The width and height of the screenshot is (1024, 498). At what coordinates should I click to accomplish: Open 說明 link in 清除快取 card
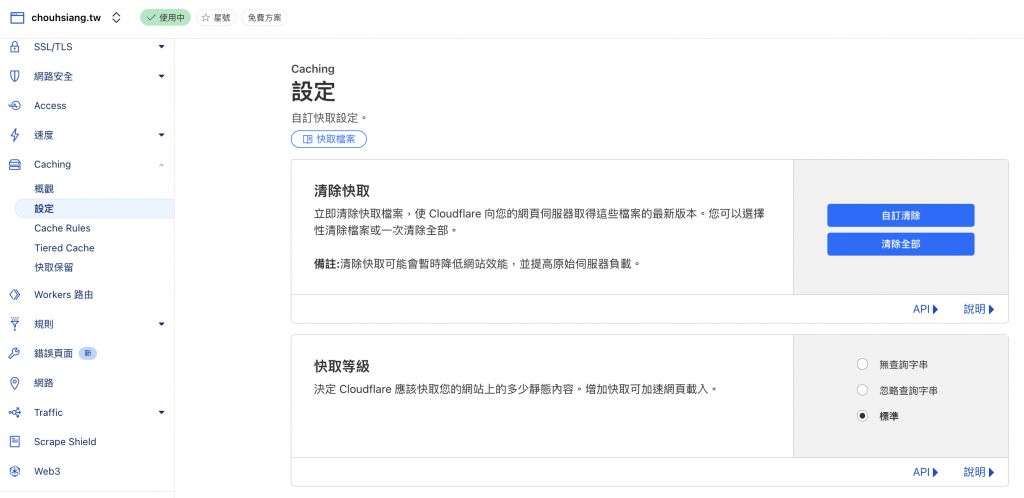click(x=979, y=309)
